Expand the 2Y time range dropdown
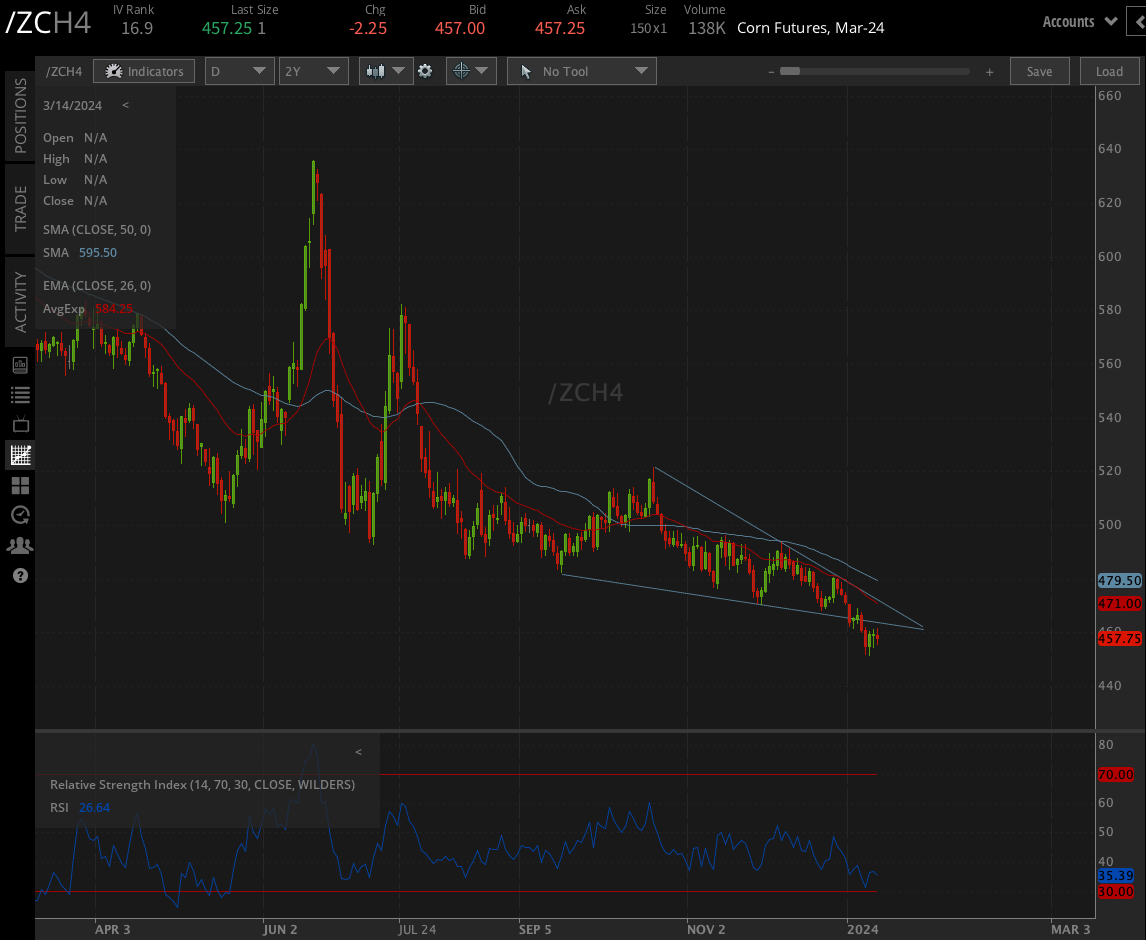This screenshot has width=1146, height=940. pos(313,71)
